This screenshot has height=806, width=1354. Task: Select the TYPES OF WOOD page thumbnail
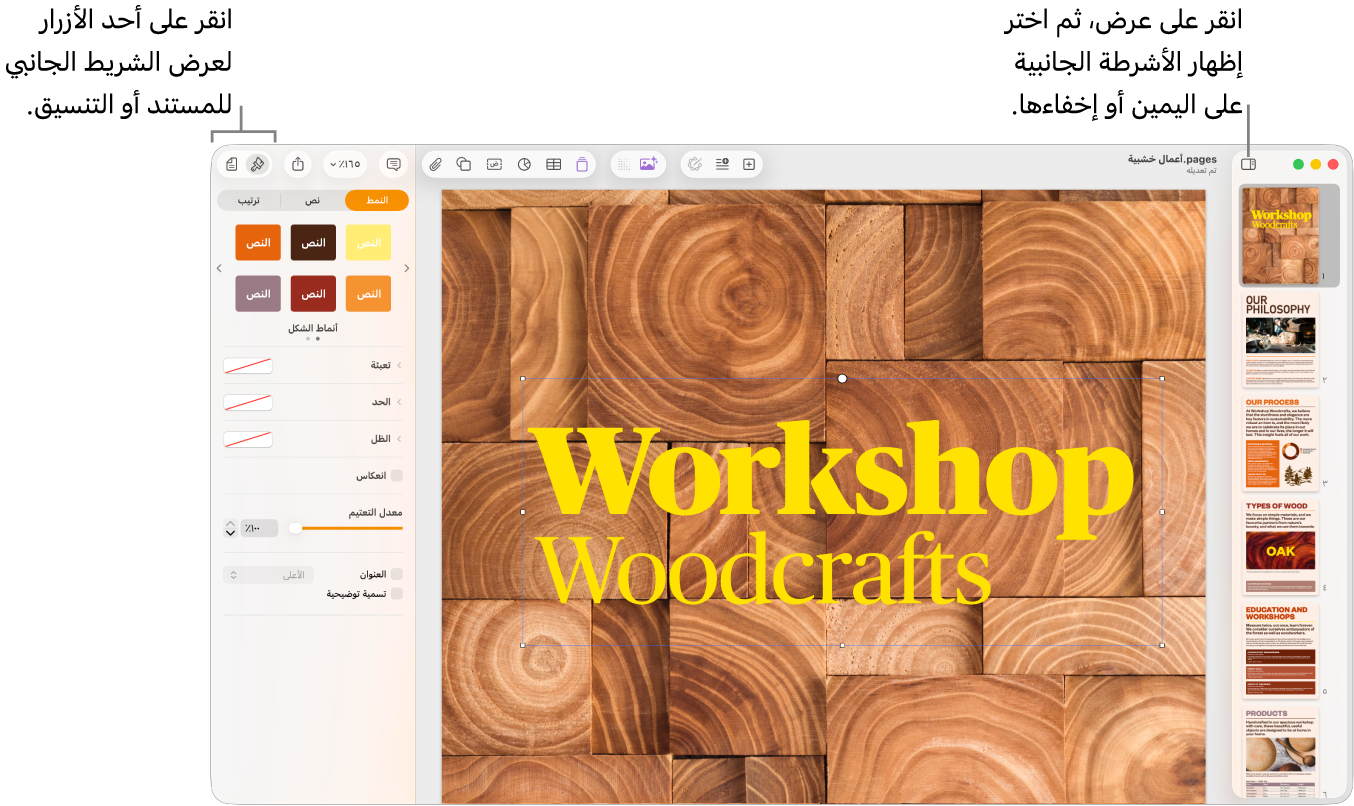[x=1280, y=548]
